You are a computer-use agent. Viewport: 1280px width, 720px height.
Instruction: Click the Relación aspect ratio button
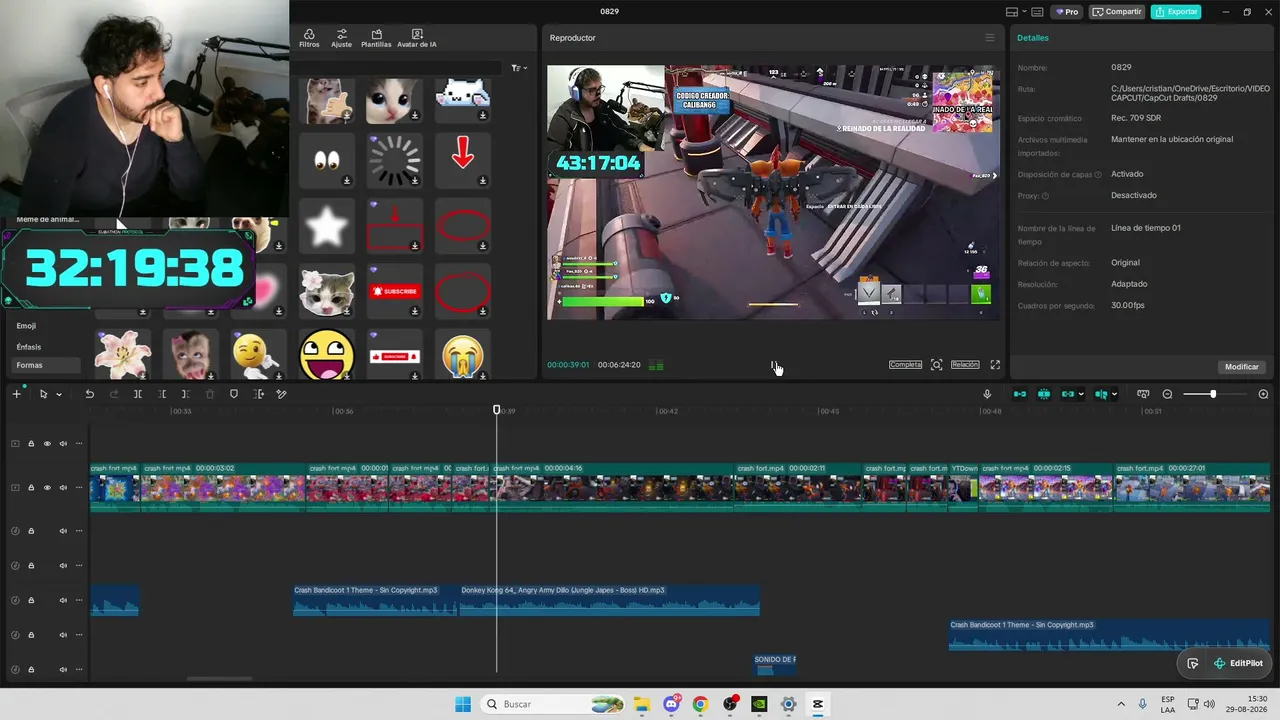pos(965,365)
